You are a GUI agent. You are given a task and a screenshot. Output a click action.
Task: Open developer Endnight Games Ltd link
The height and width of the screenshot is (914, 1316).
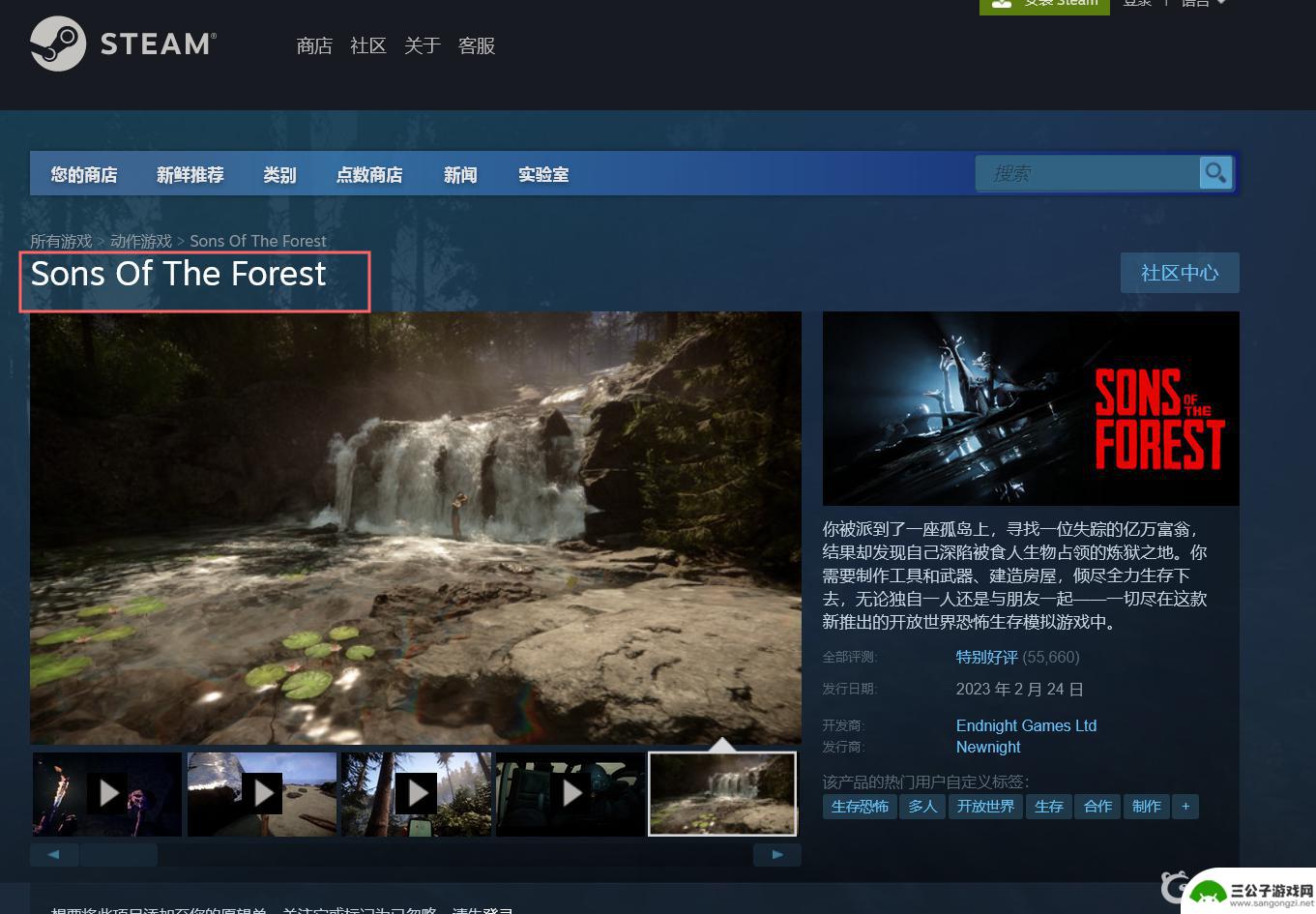[x=1026, y=725]
